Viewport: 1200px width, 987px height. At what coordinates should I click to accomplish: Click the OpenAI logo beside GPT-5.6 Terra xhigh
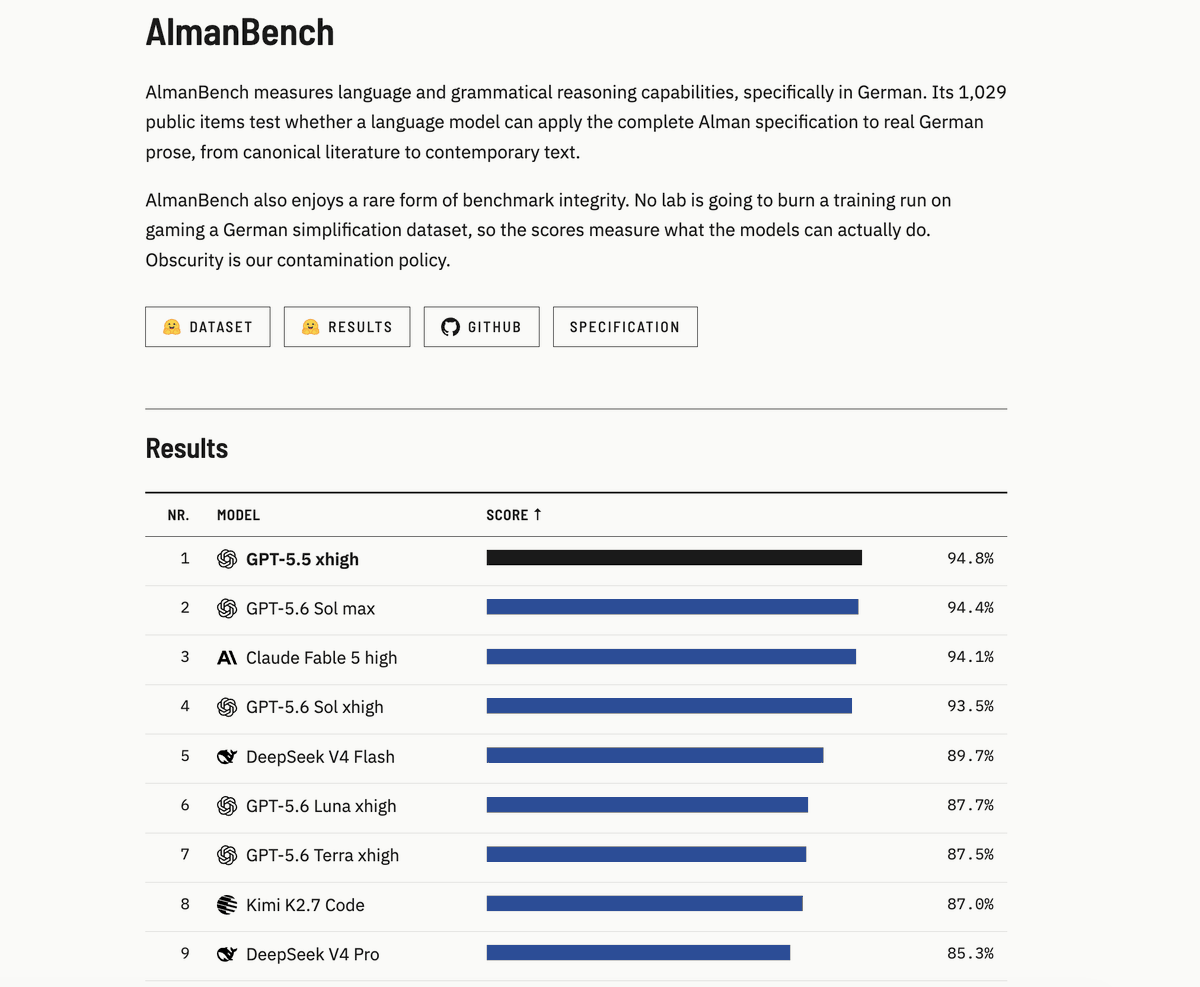[x=227, y=855]
